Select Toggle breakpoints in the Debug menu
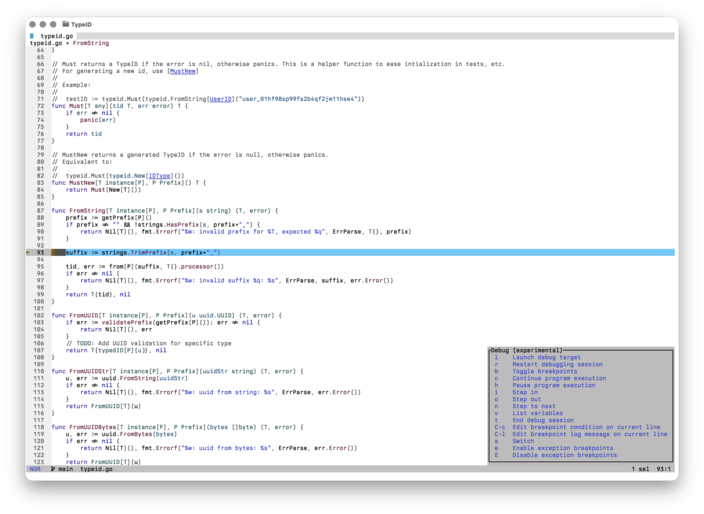 coord(545,371)
